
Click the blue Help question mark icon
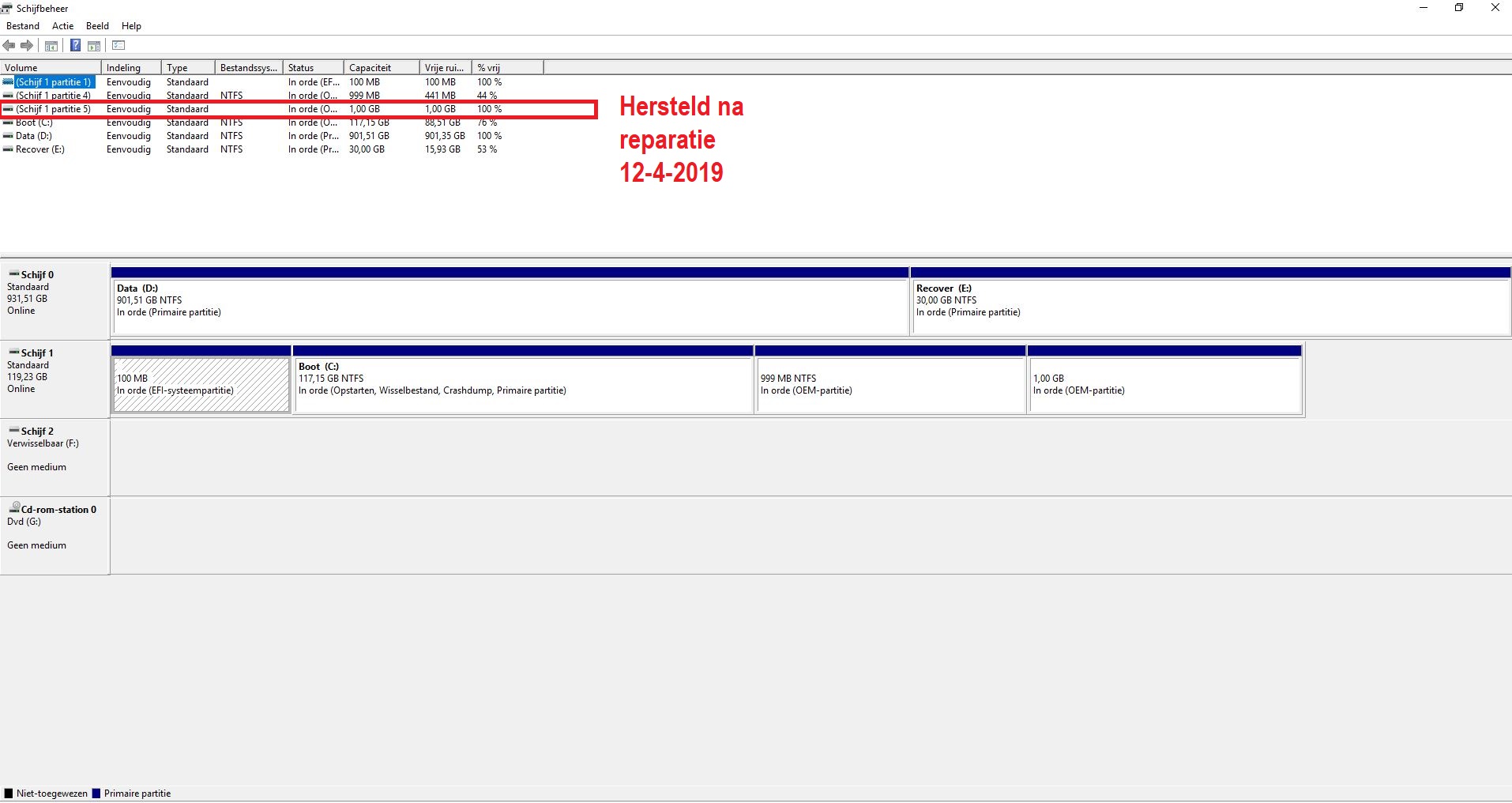coord(75,46)
